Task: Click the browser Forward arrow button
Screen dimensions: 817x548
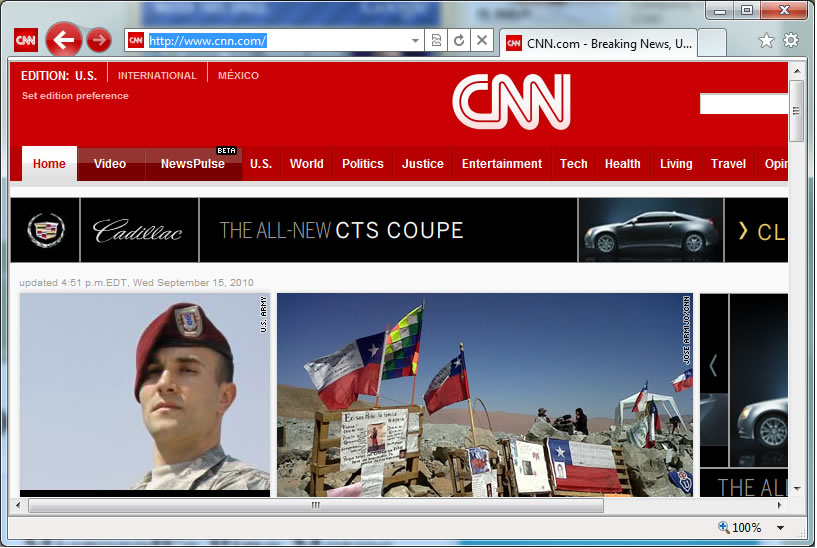Action: [x=98, y=40]
